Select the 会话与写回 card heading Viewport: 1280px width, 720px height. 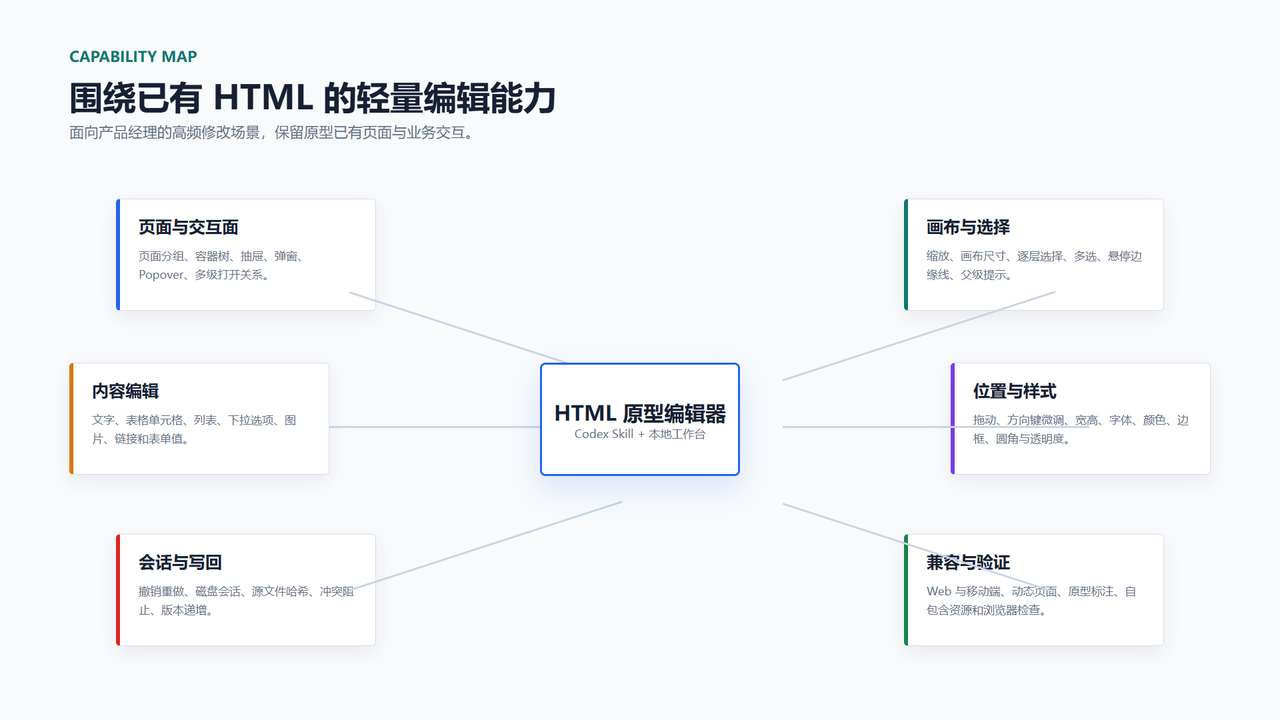(x=180, y=562)
